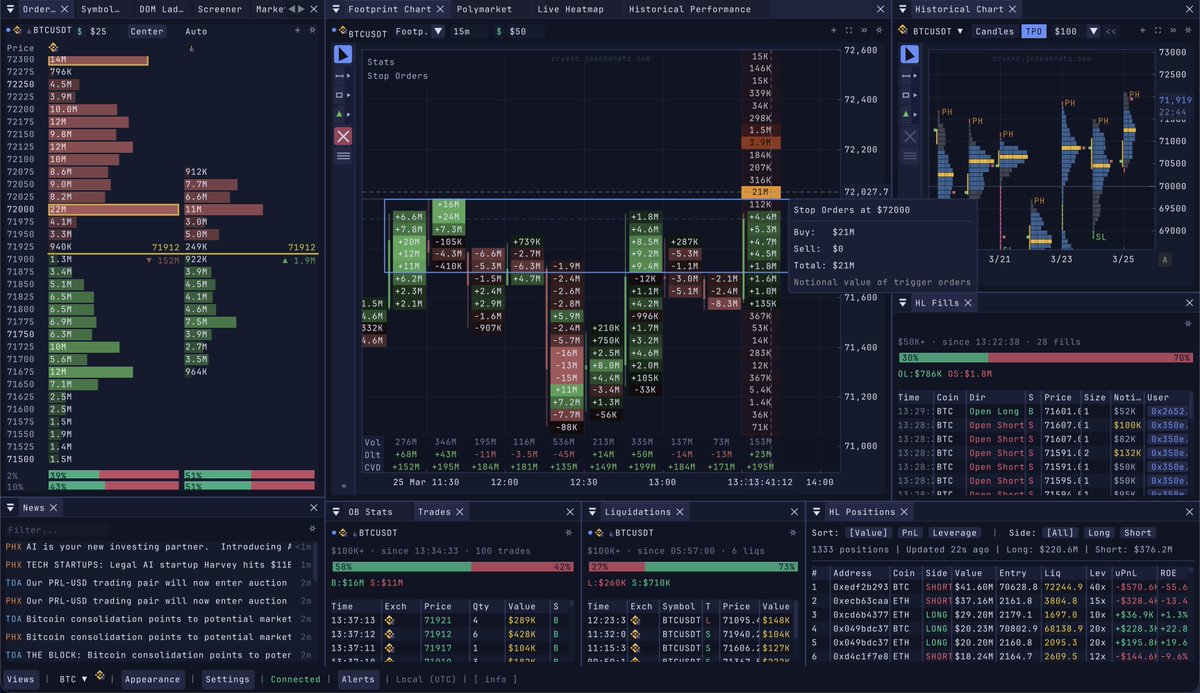Click the plus icon in the Footprint Chart header

pyautogui.click(x=834, y=31)
